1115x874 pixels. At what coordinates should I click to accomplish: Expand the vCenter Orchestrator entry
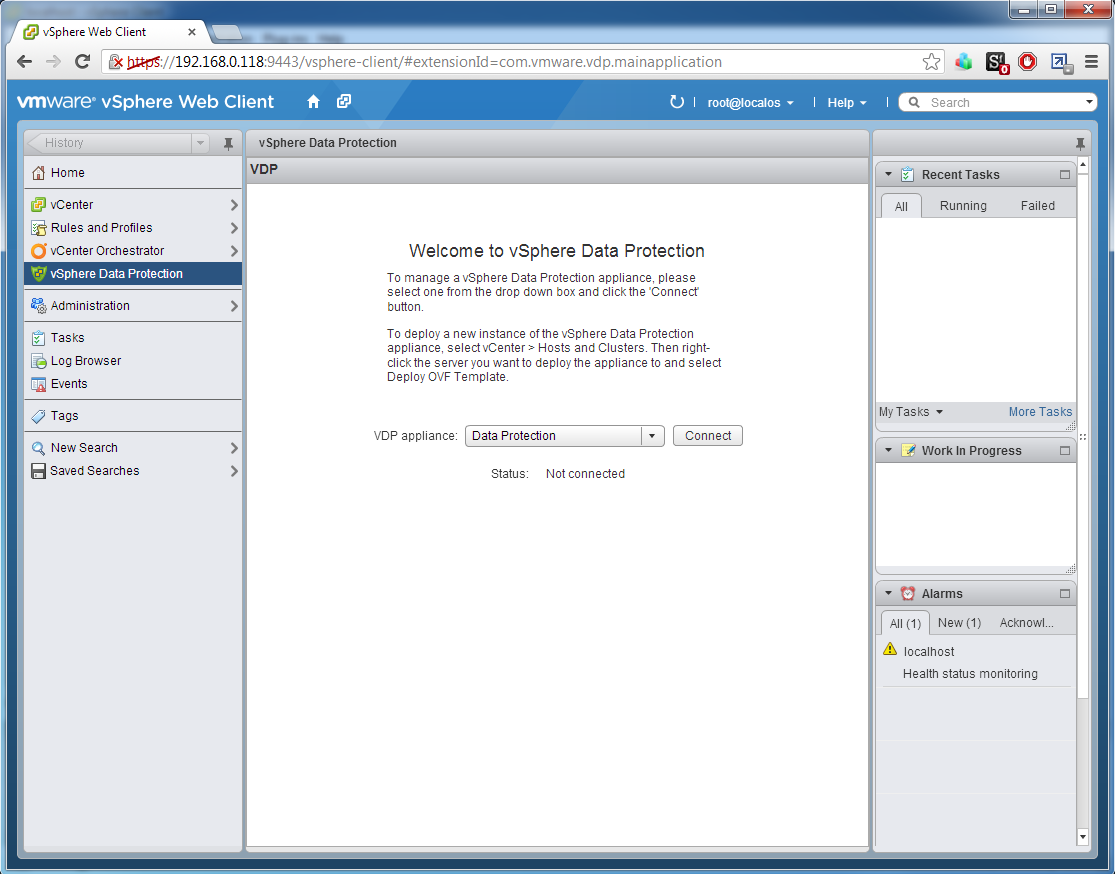[x=234, y=251]
